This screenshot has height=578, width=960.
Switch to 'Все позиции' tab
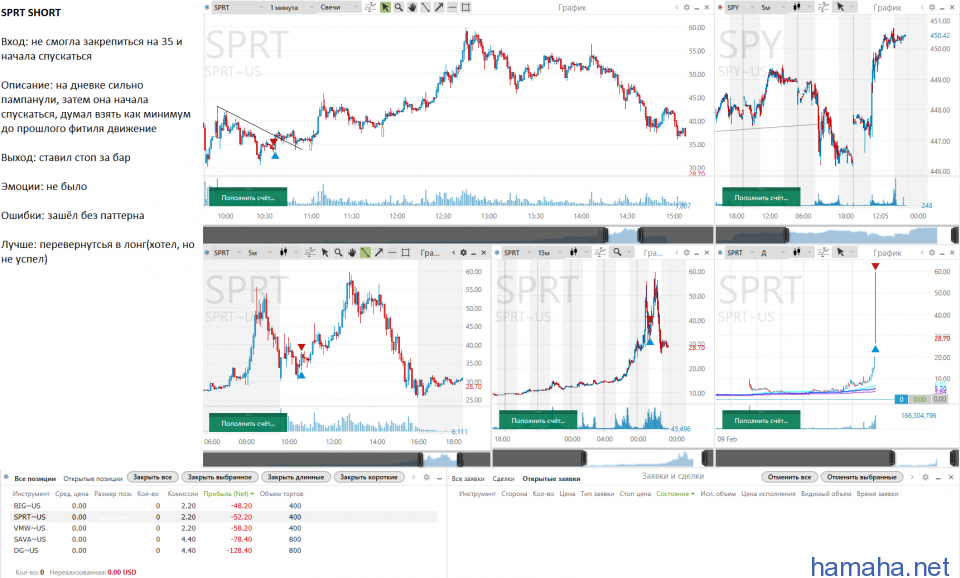35,479
